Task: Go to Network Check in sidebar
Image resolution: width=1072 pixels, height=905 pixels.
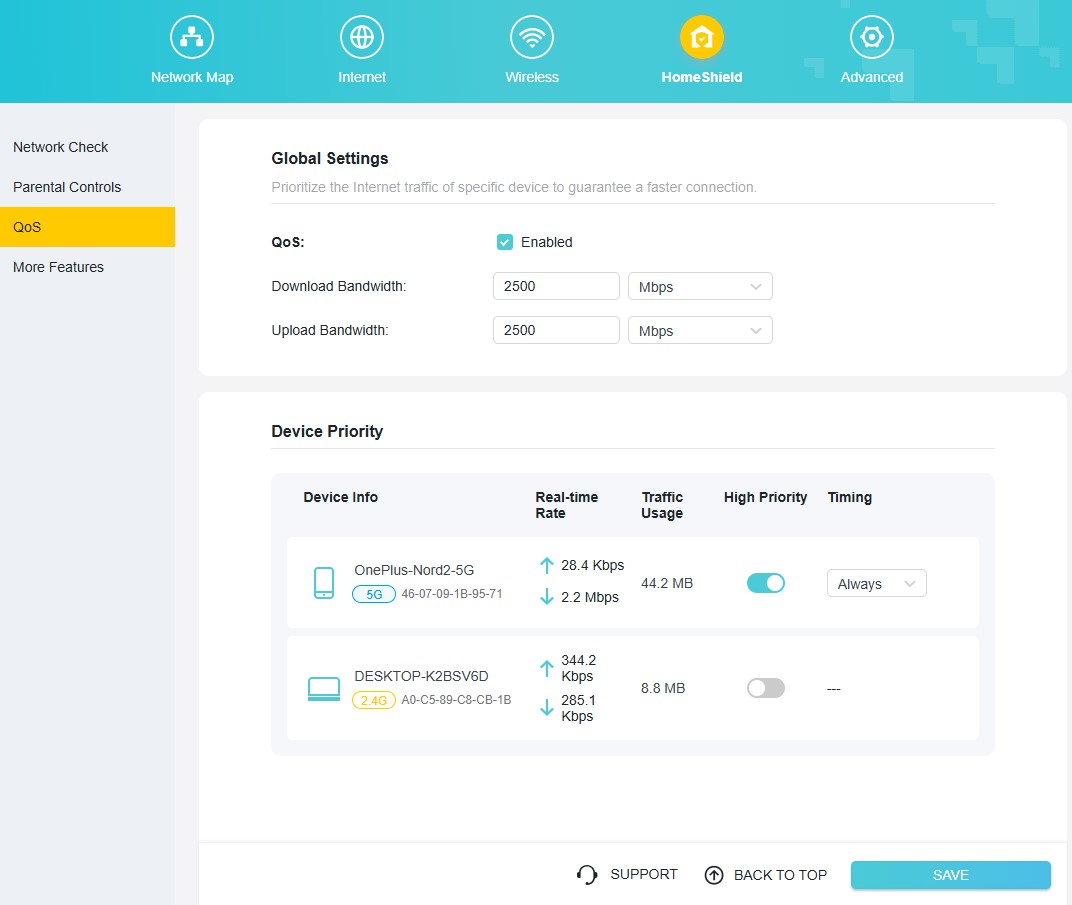Action: [61, 147]
